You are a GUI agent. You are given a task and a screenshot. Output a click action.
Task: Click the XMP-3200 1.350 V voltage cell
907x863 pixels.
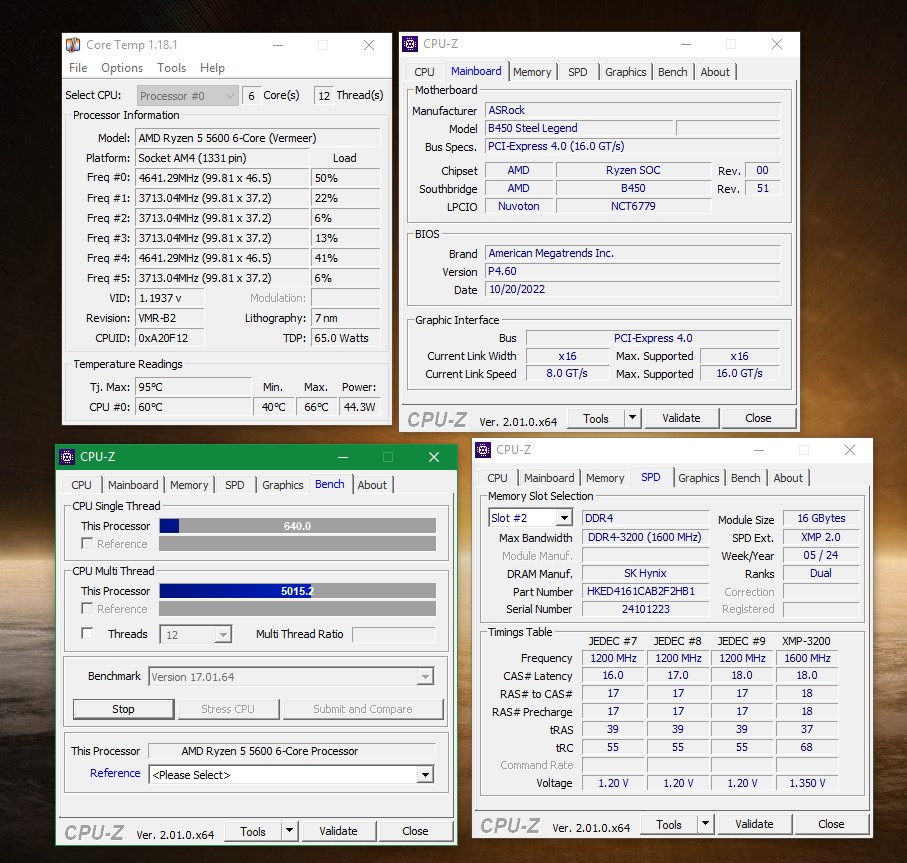(x=807, y=783)
